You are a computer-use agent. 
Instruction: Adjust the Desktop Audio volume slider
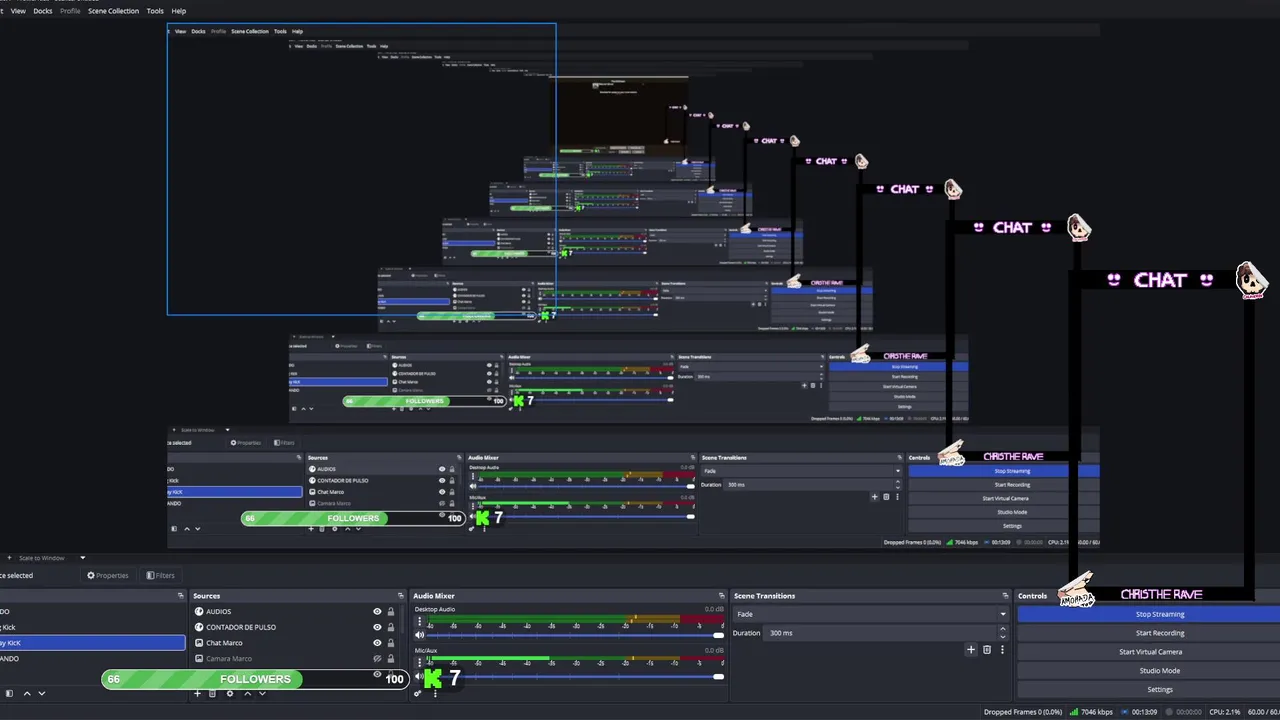tap(577, 635)
